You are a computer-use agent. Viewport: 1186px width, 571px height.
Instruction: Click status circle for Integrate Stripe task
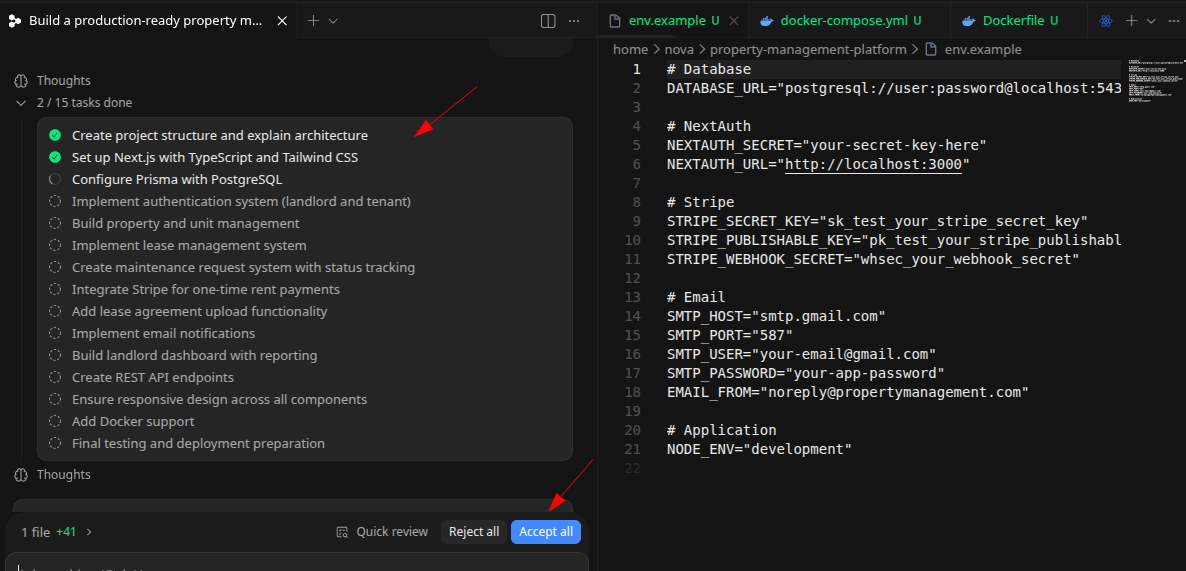coord(54,289)
